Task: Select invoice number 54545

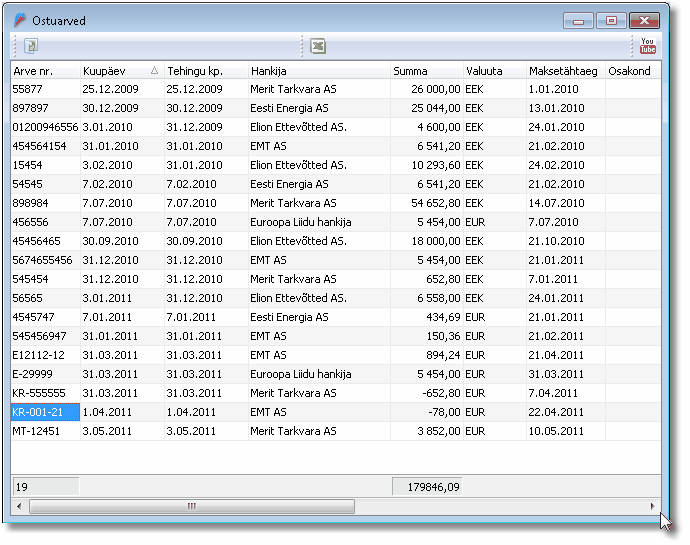Action: point(45,184)
